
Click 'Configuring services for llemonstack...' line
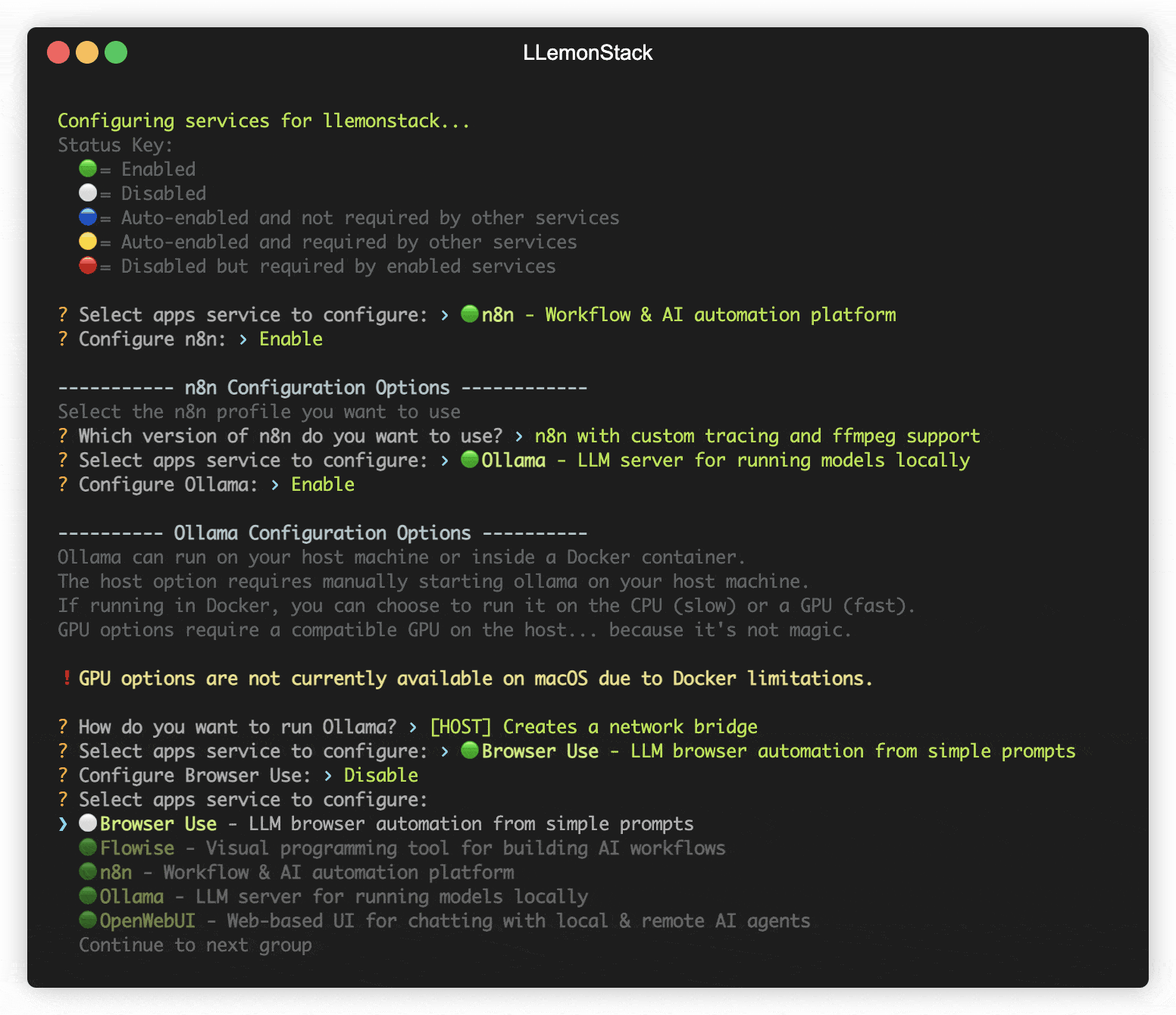(x=264, y=120)
